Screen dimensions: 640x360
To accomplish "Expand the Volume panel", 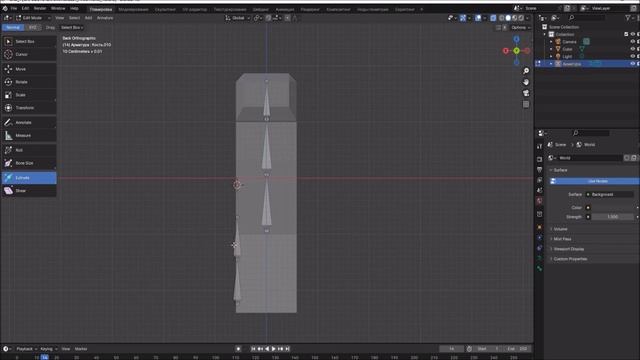I will [x=559, y=229].
